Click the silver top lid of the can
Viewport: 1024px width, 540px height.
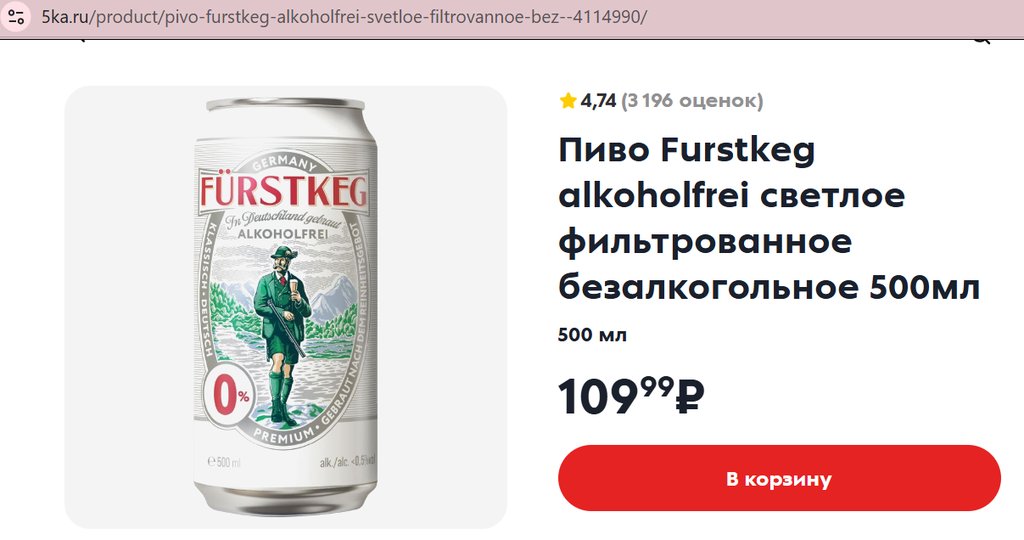click(x=285, y=104)
